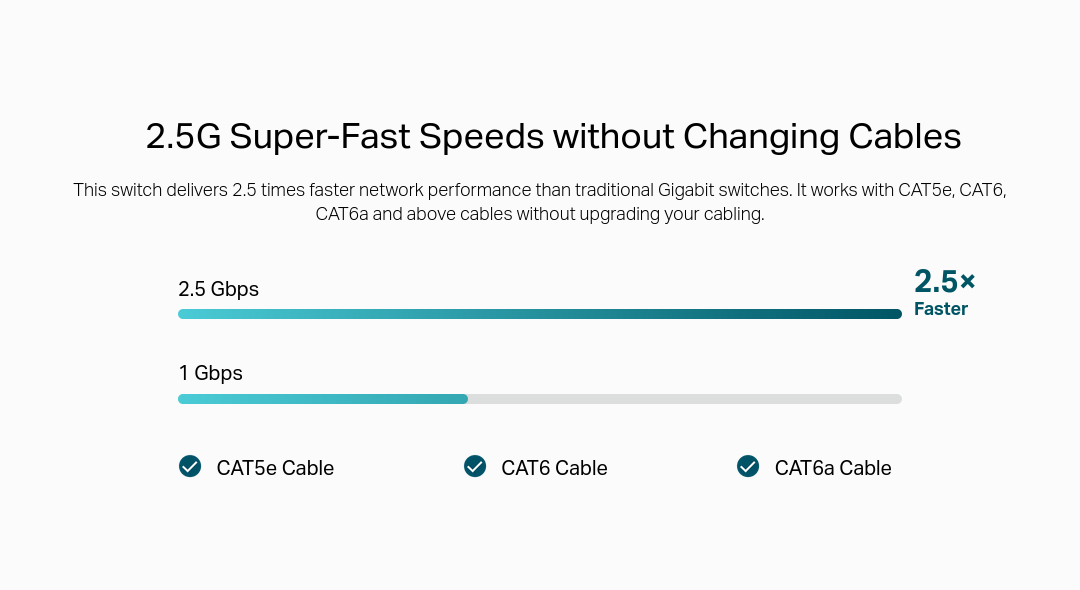Click the Faster caption text

pos(941,308)
